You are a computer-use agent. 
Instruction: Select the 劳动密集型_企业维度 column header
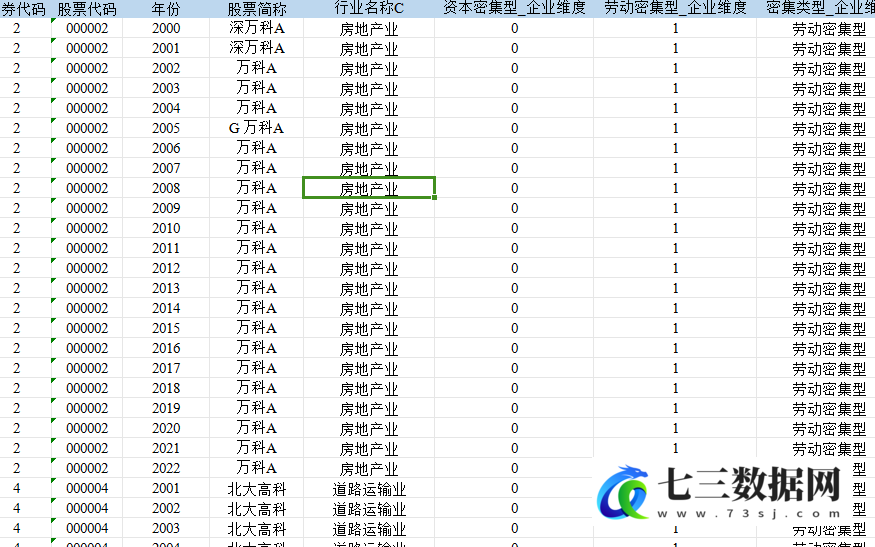click(675, 8)
